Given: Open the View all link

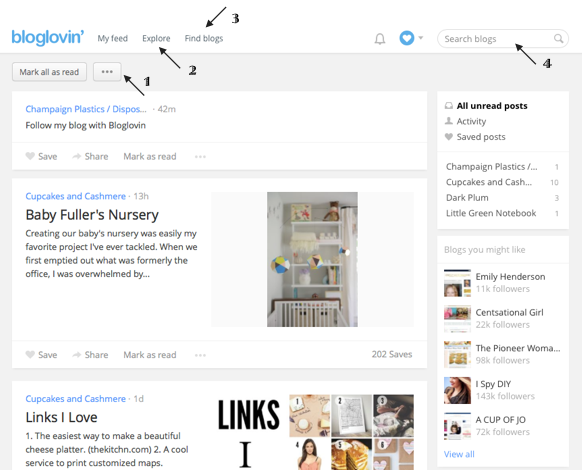Looking at the screenshot, I should click(459, 454).
